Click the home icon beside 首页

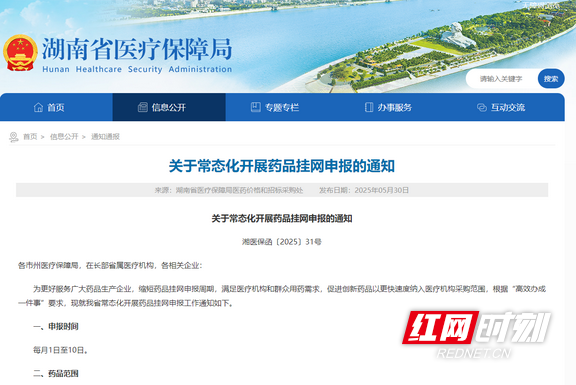[x=38, y=107]
